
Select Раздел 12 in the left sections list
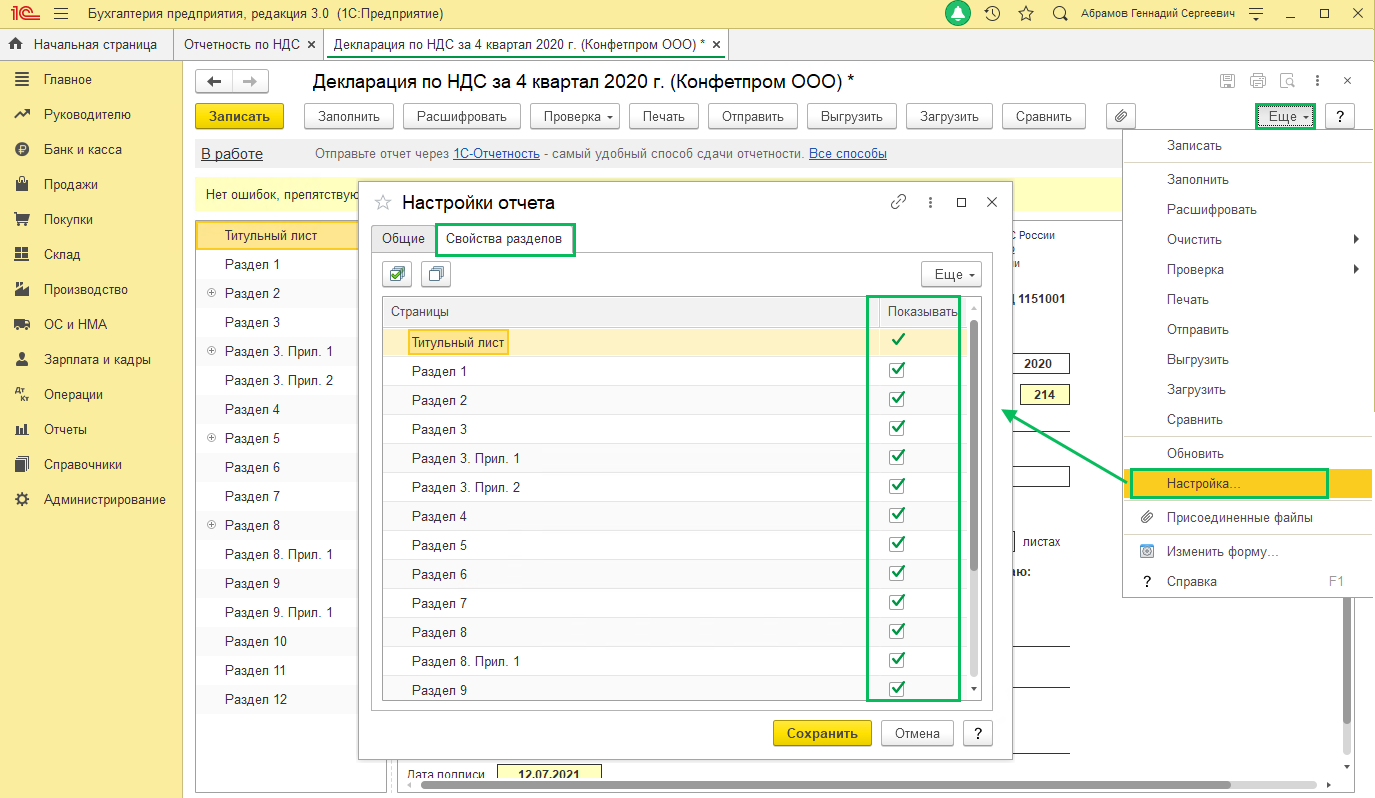coord(256,700)
